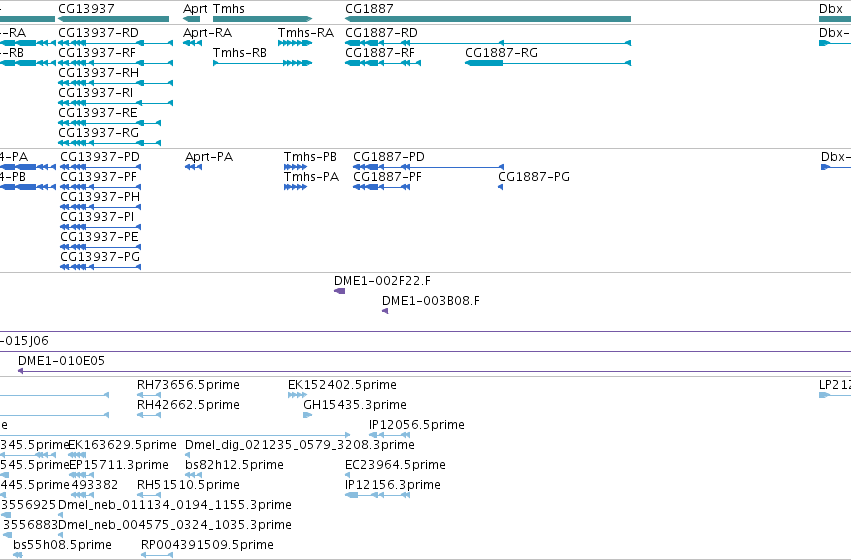
Task: Select the CG13937 gene bar
Action: tap(113, 19)
